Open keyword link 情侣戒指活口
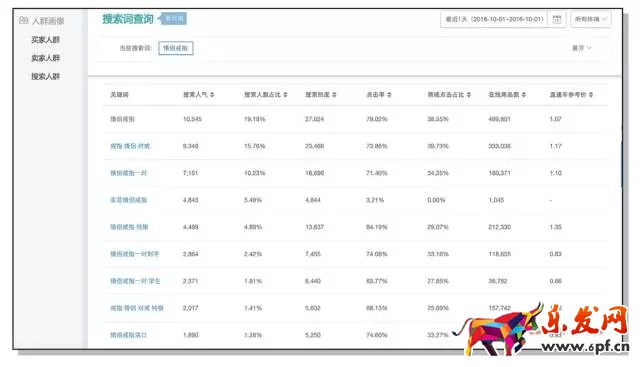The height and width of the screenshot is (367, 640). (x=128, y=335)
